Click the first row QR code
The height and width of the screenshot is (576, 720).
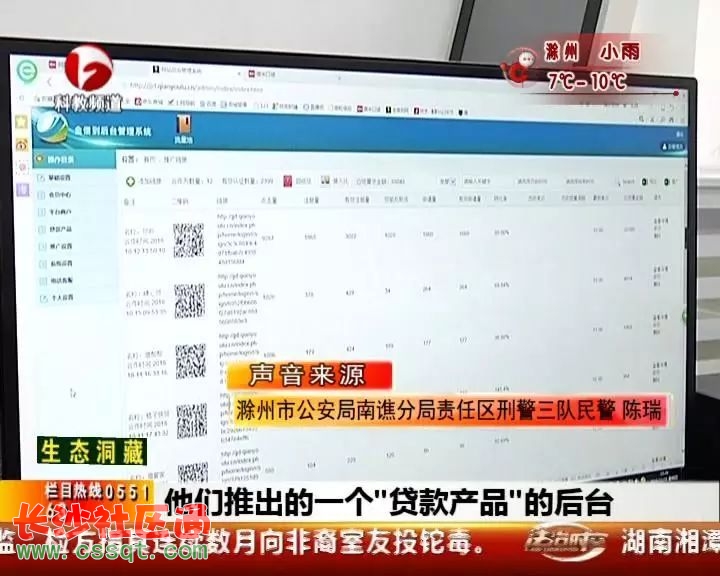point(189,241)
